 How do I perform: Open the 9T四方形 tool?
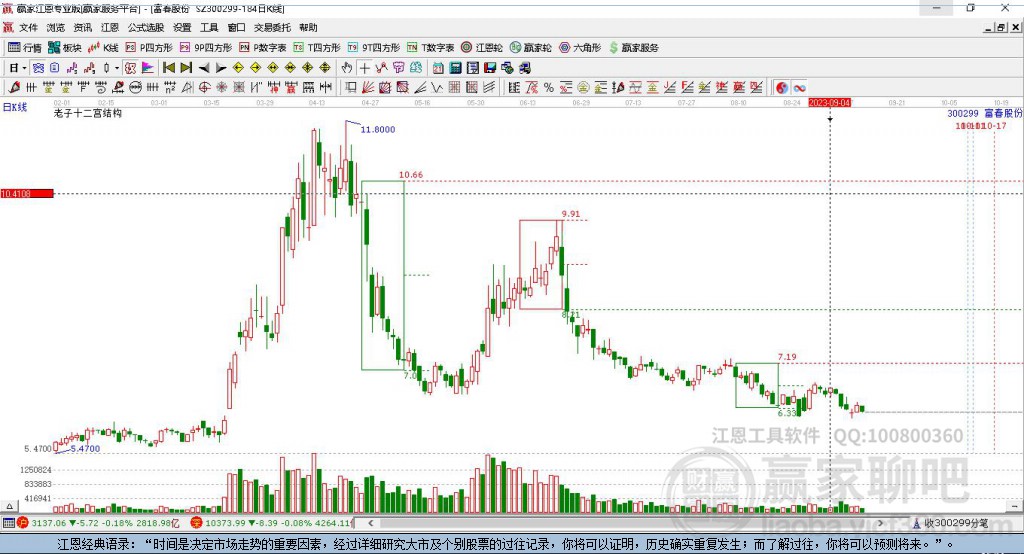click(x=374, y=48)
